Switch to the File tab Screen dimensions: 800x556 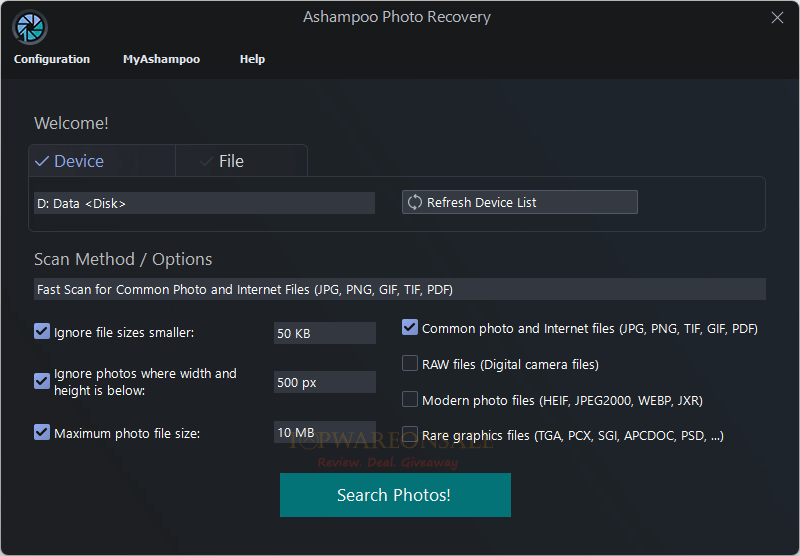[241, 161]
